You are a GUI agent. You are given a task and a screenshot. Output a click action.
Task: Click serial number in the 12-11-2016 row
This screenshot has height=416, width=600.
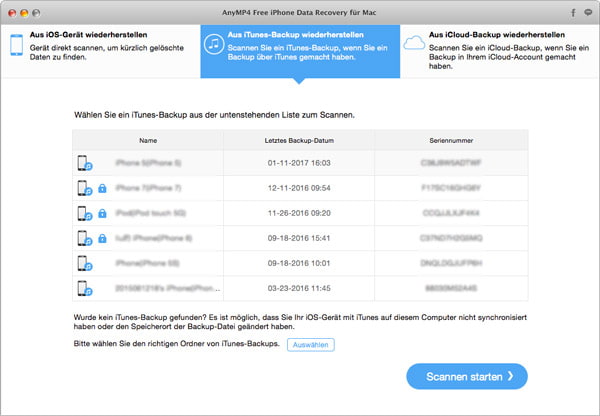pyautogui.click(x=451, y=188)
